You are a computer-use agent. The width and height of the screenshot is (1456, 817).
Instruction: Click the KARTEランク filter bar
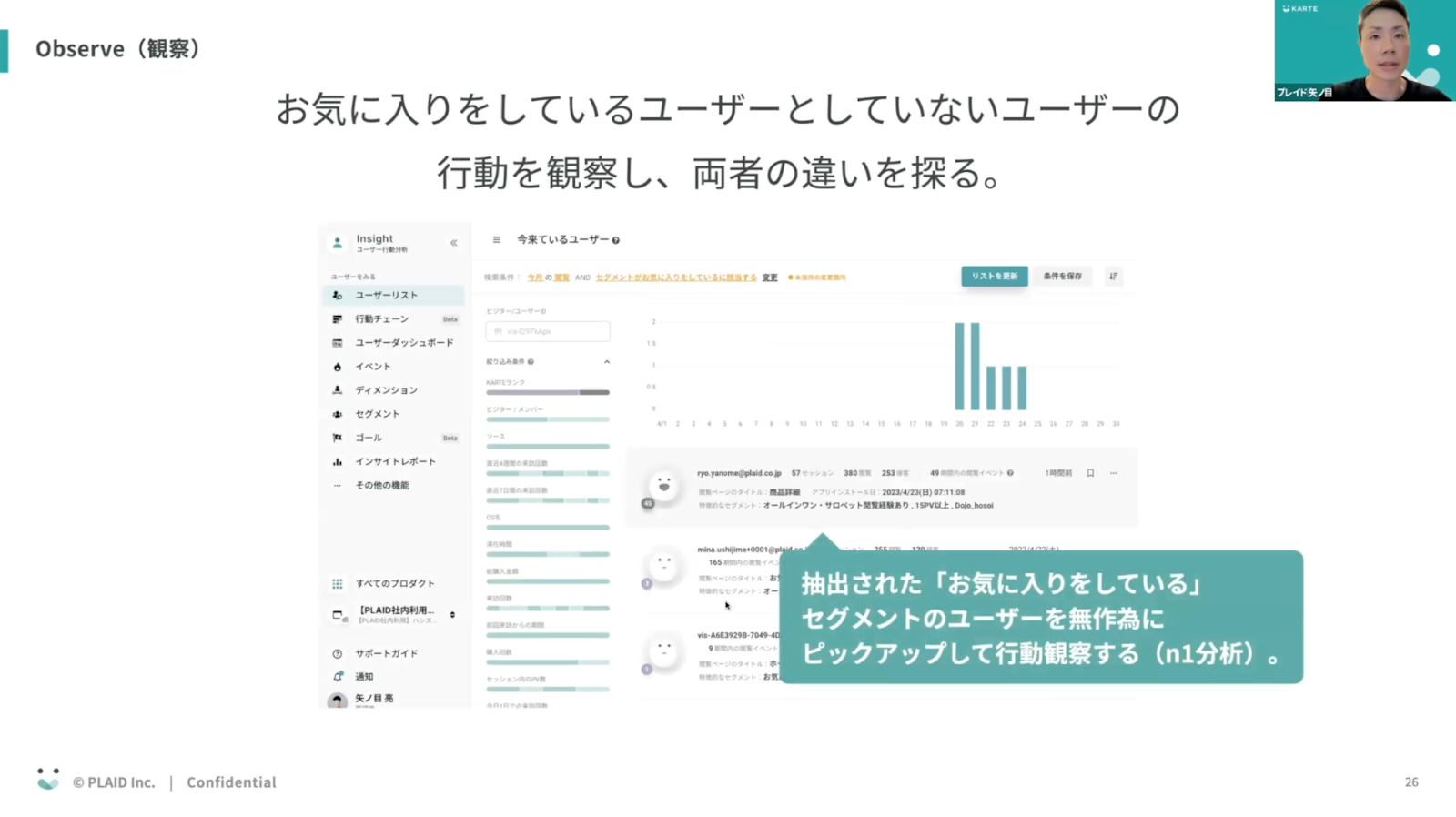(x=547, y=392)
